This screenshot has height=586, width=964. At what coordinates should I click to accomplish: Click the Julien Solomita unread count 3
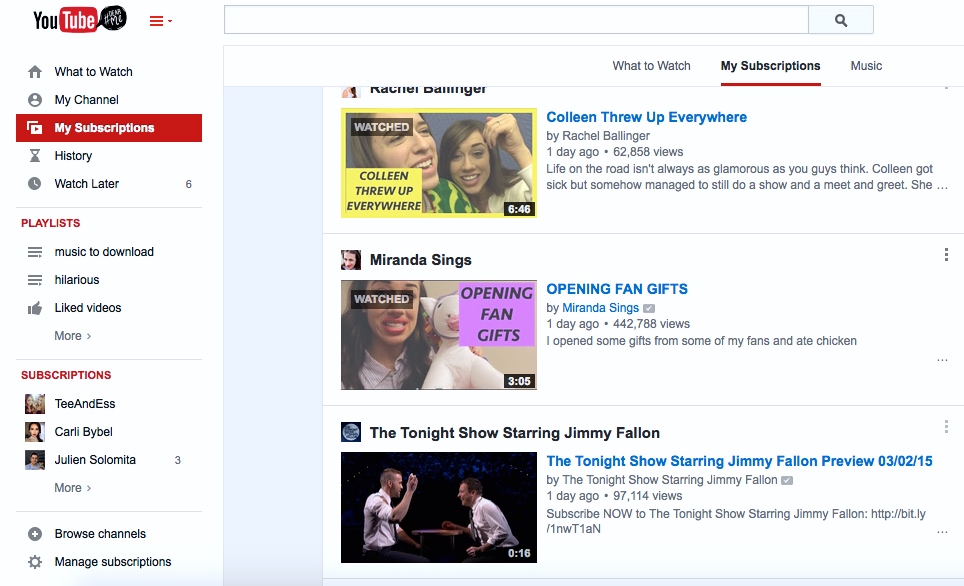[x=178, y=460]
